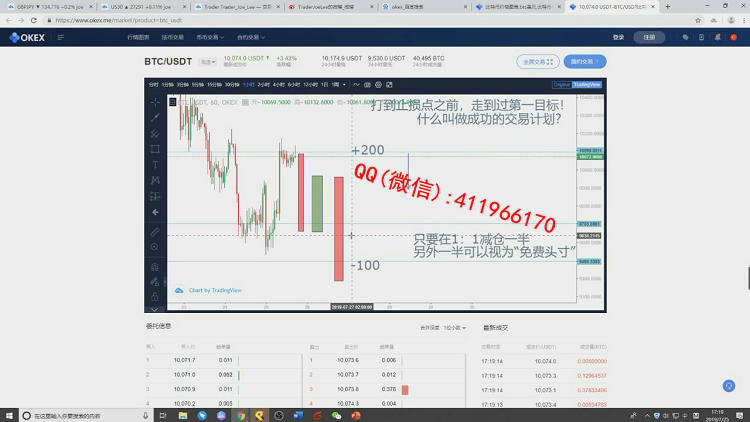Toggle the lock all drawings padlock

point(155,297)
